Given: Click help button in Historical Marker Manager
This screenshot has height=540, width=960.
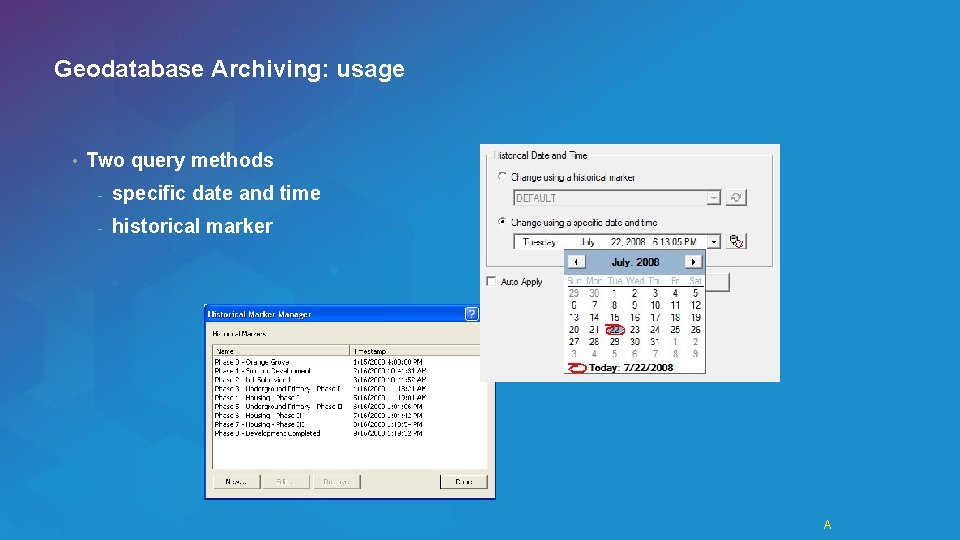Looking at the screenshot, I should pyautogui.click(x=471, y=314).
